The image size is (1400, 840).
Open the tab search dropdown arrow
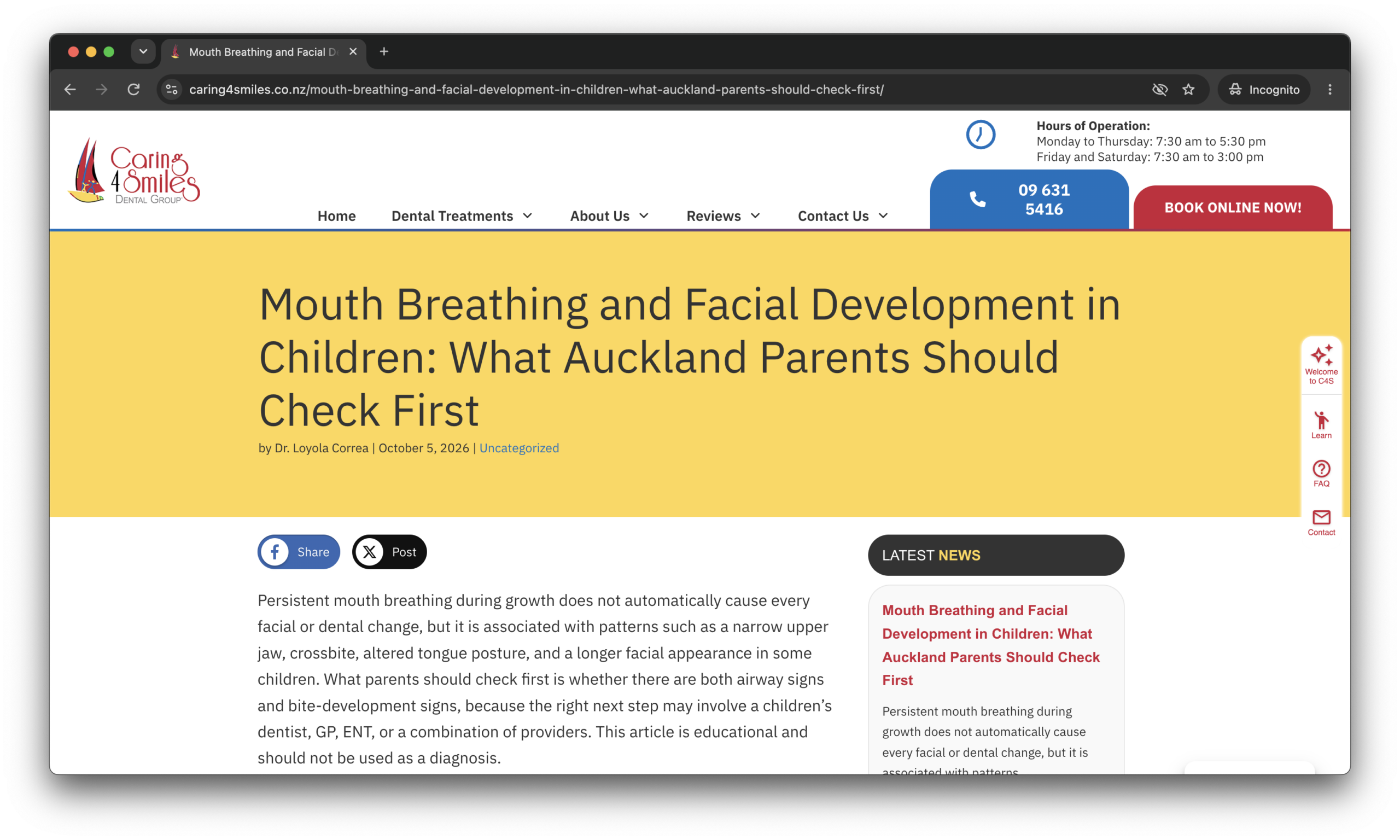pyautogui.click(x=143, y=51)
